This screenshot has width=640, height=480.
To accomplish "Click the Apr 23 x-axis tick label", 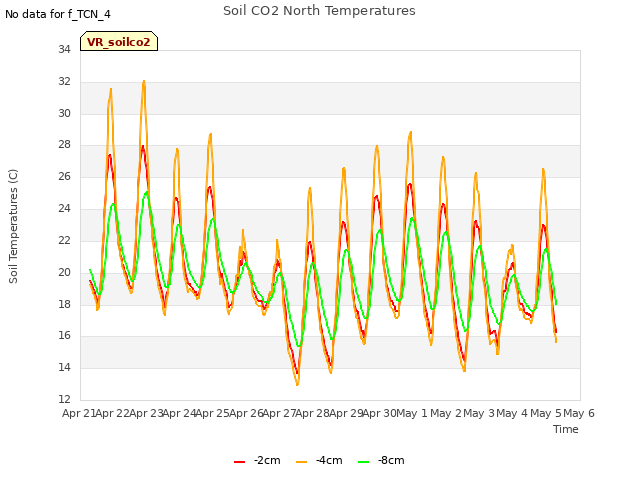I will click(x=146, y=413).
